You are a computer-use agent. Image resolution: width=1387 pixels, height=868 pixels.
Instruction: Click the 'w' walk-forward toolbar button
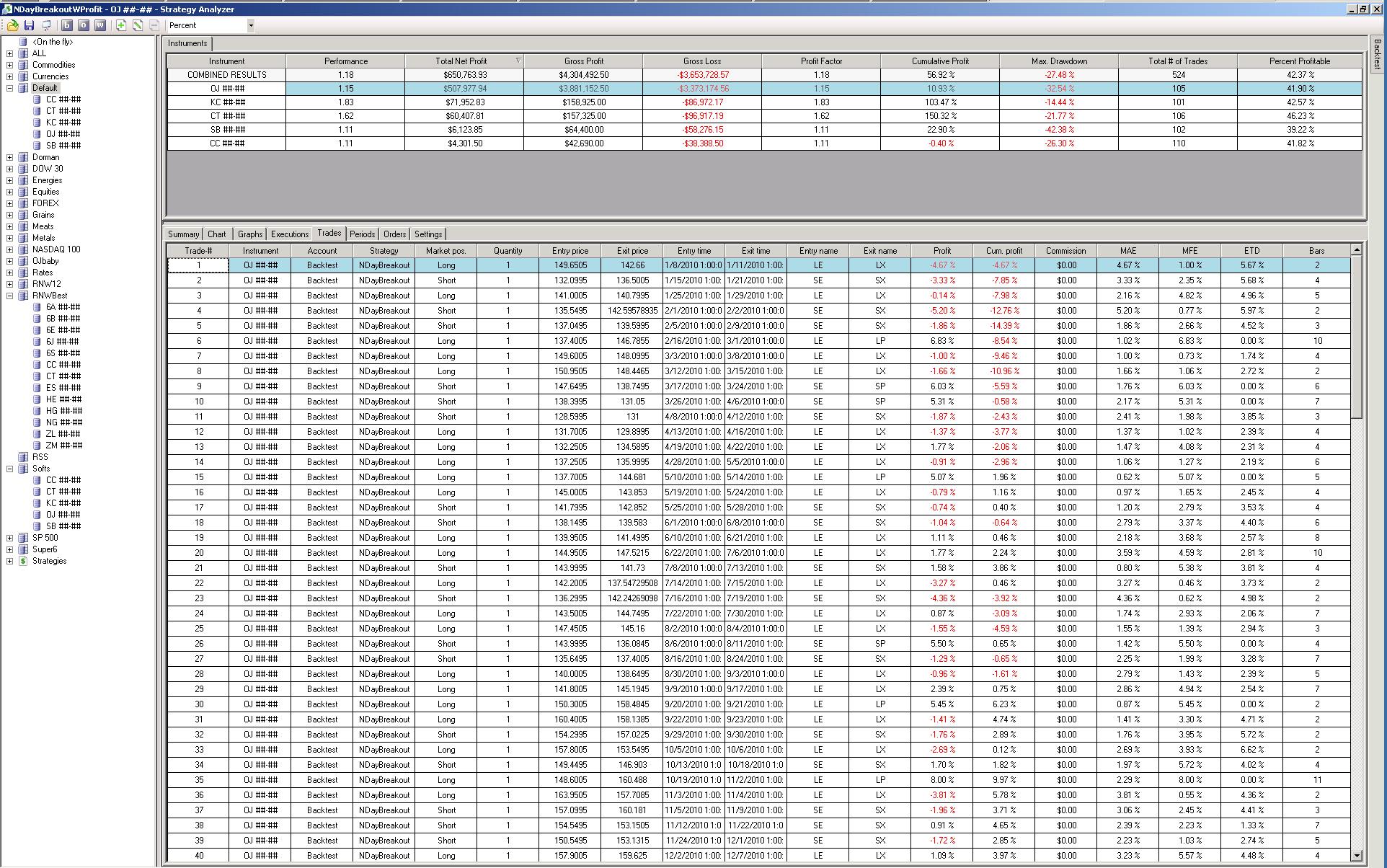(100, 25)
